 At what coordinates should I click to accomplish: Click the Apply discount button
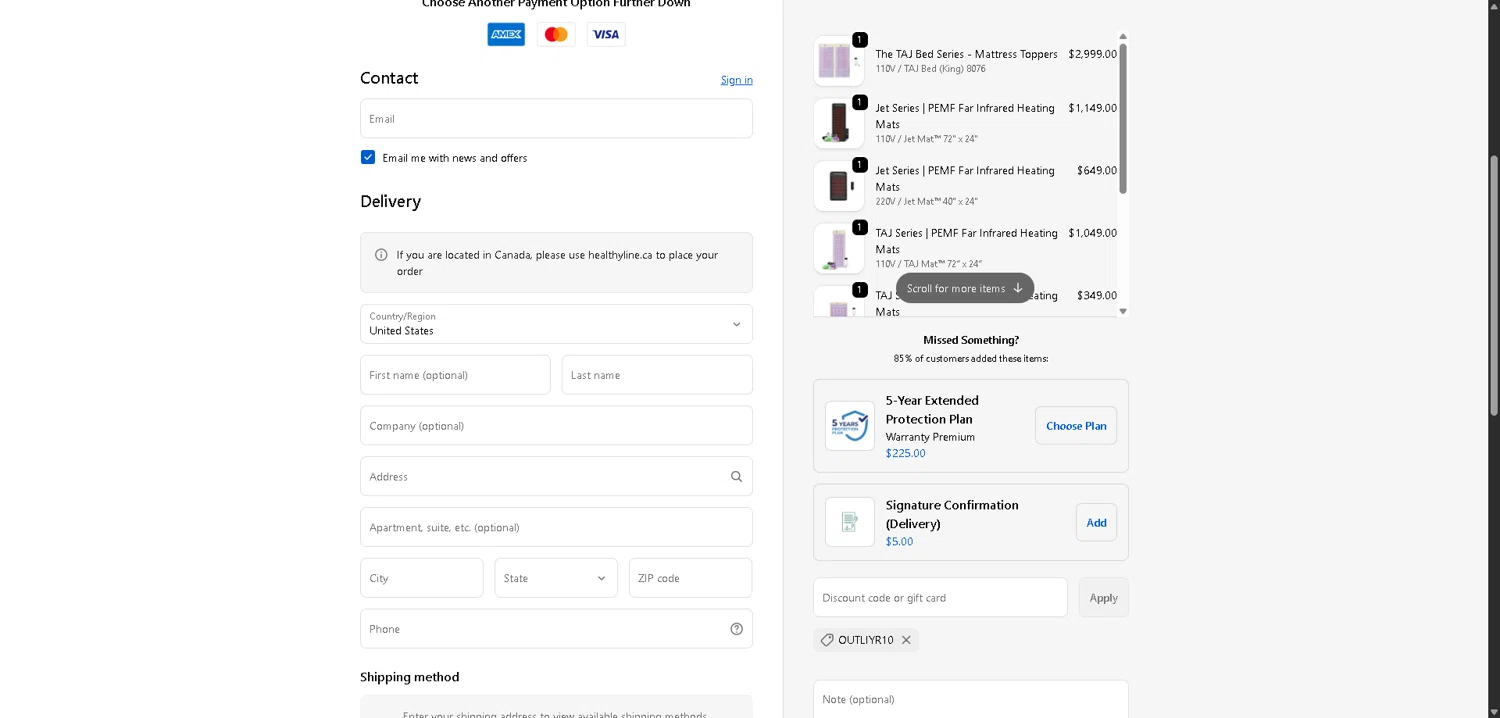tap(1103, 598)
